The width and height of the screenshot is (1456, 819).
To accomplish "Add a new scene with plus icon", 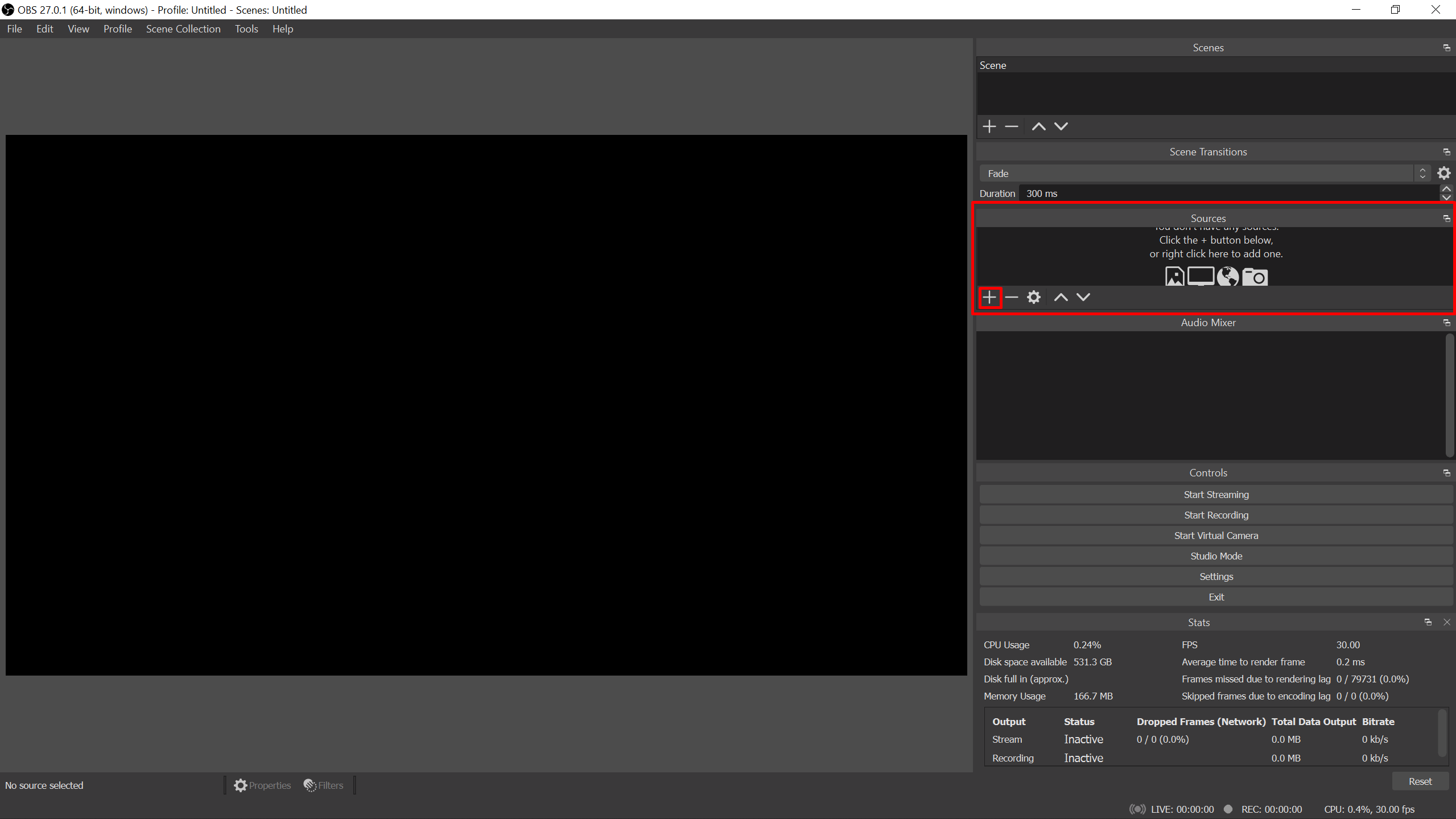I will point(989,126).
